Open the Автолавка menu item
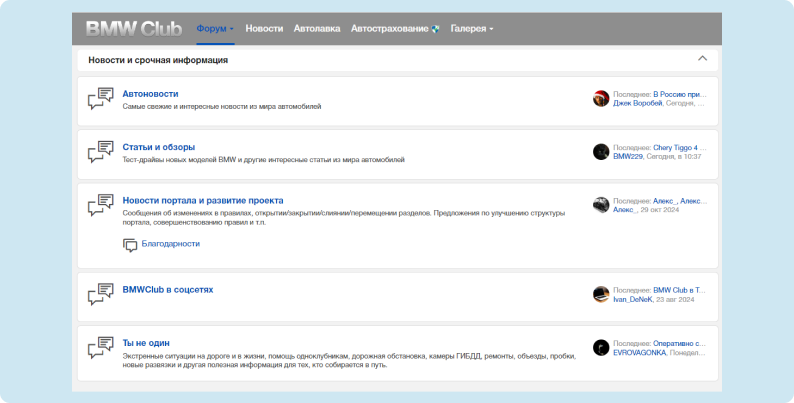This screenshot has width=794, height=403. pos(317,29)
